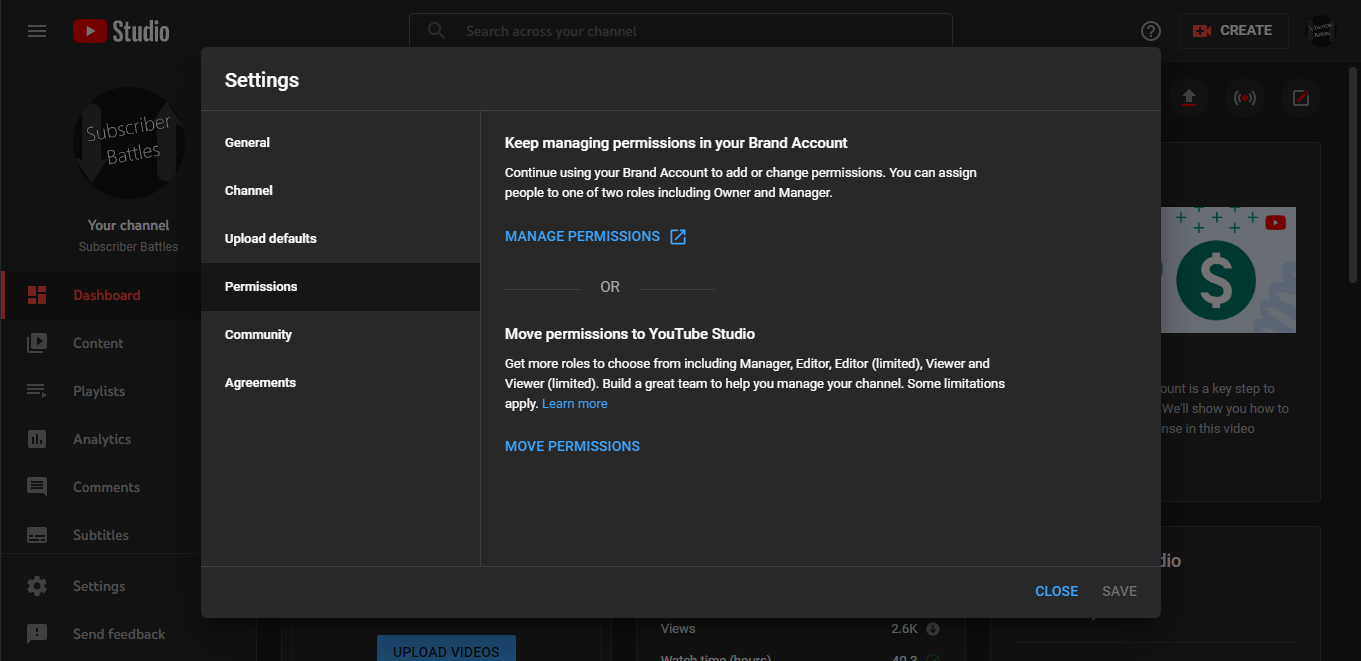Click the MOVE PERMISSIONS button

point(572,446)
